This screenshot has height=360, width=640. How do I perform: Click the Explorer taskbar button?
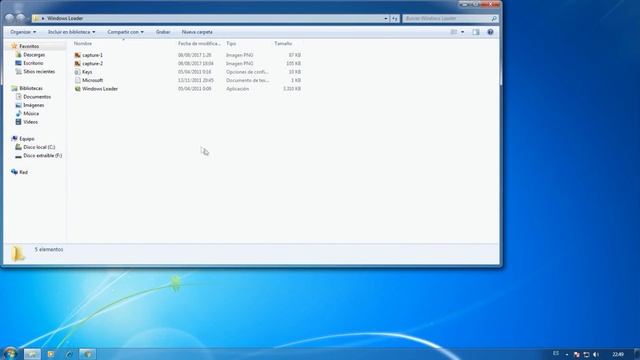tap(32, 354)
